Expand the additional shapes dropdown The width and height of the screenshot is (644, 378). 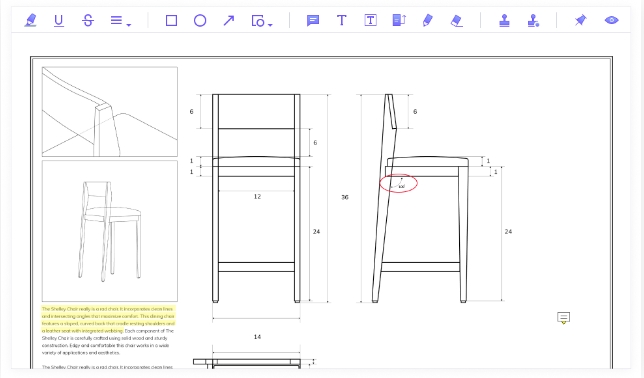pos(262,21)
